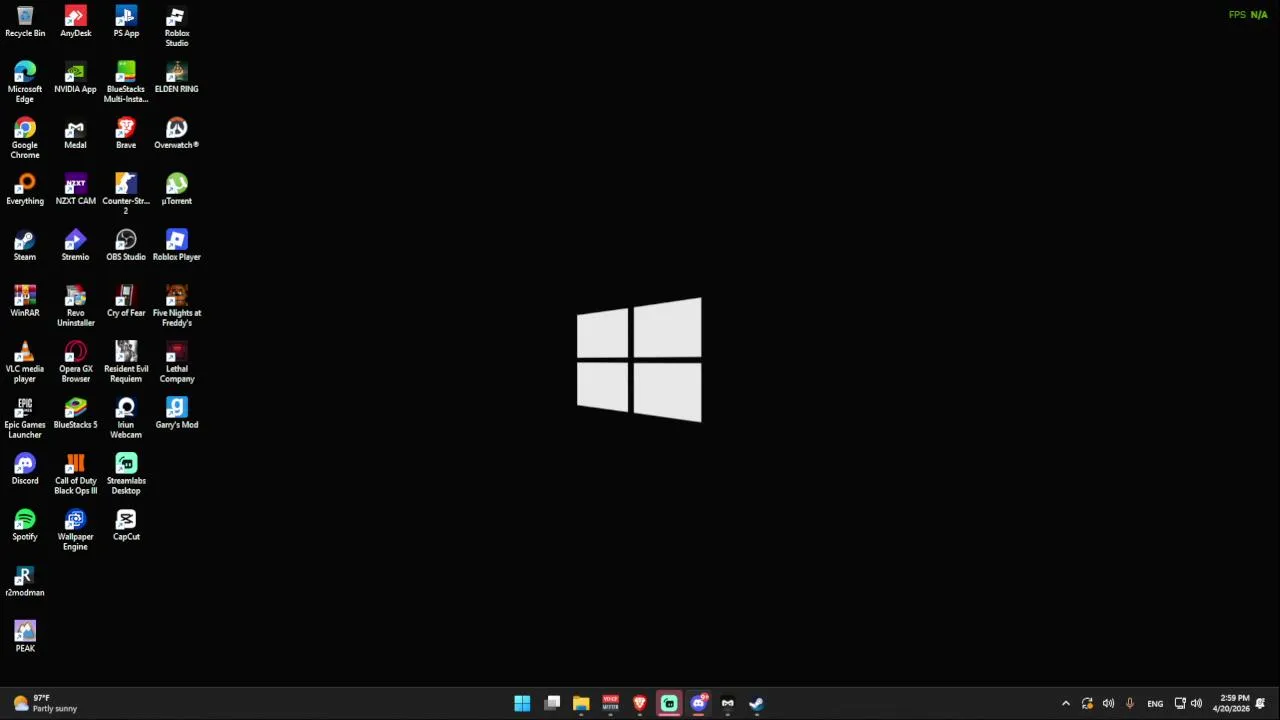Open the weather widget showing Partly sunny
The width and height of the screenshot is (1280, 720).
(44, 703)
